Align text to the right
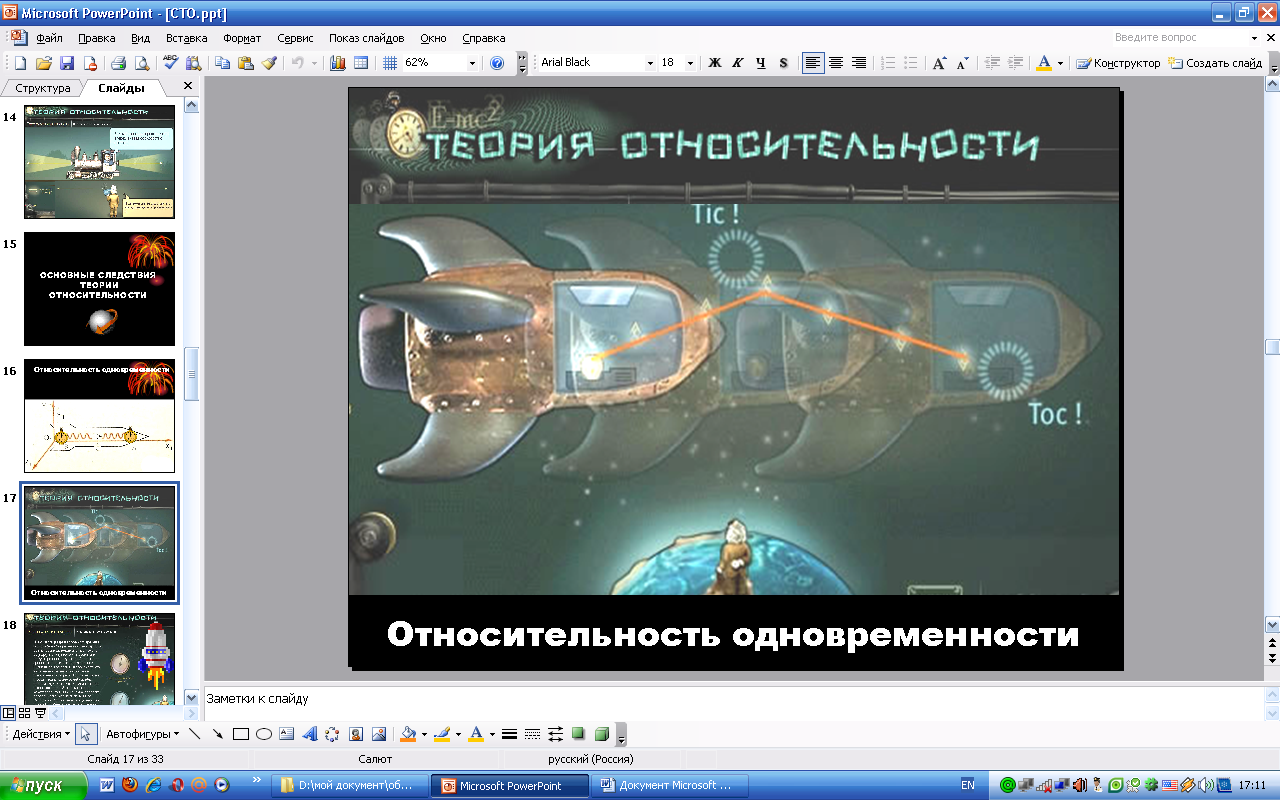Screen dimensions: 1280x800 (x=859, y=63)
